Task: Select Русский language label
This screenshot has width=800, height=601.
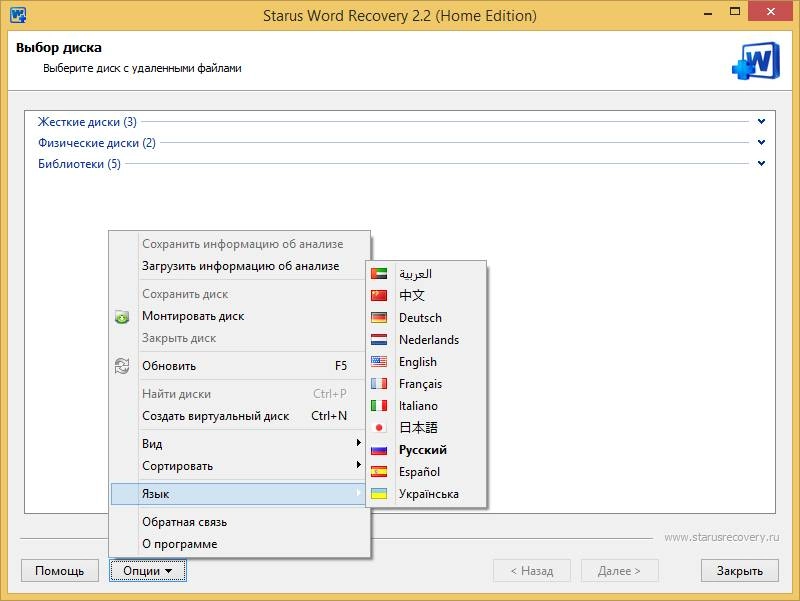Action: pos(422,450)
